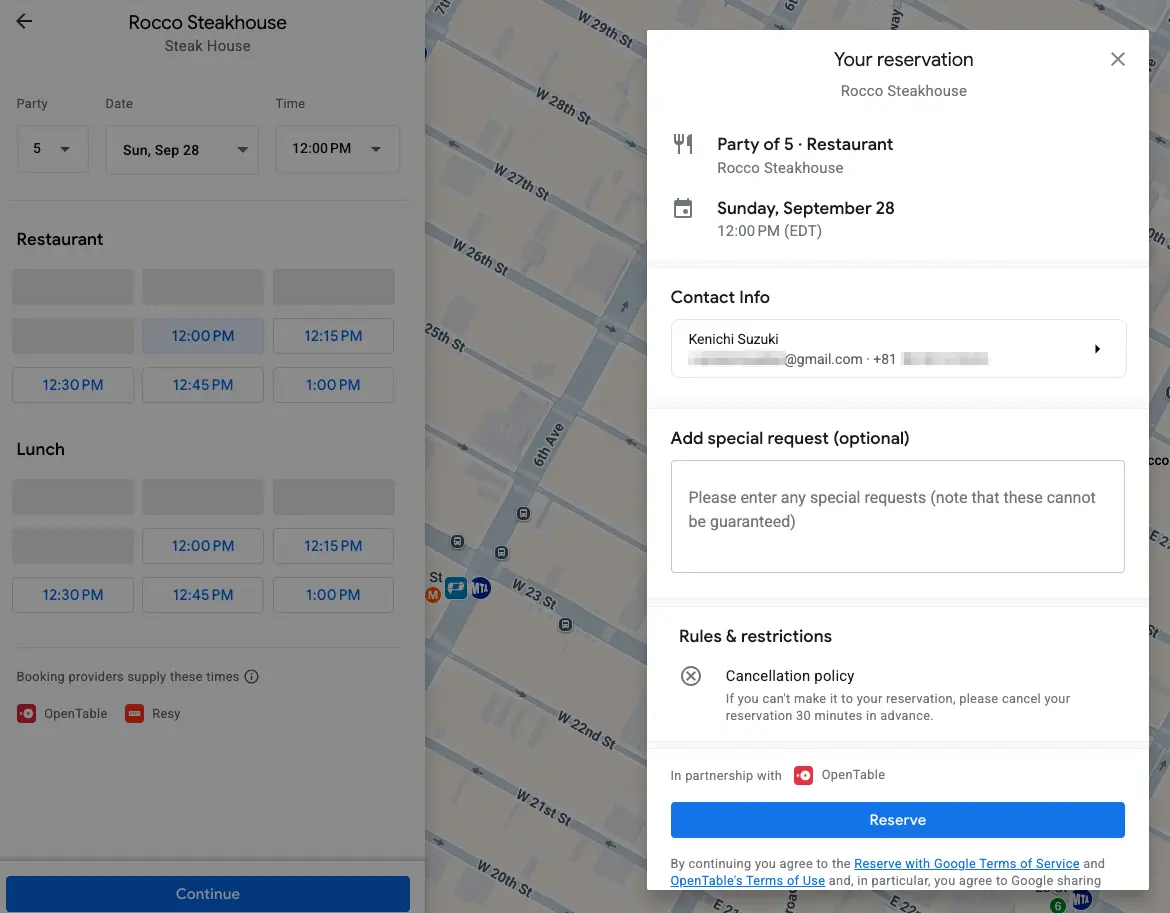Click the fork and knife restaurant icon
The height and width of the screenshot is (913, 1170).
pyautogui.click(x=683, y=144)
